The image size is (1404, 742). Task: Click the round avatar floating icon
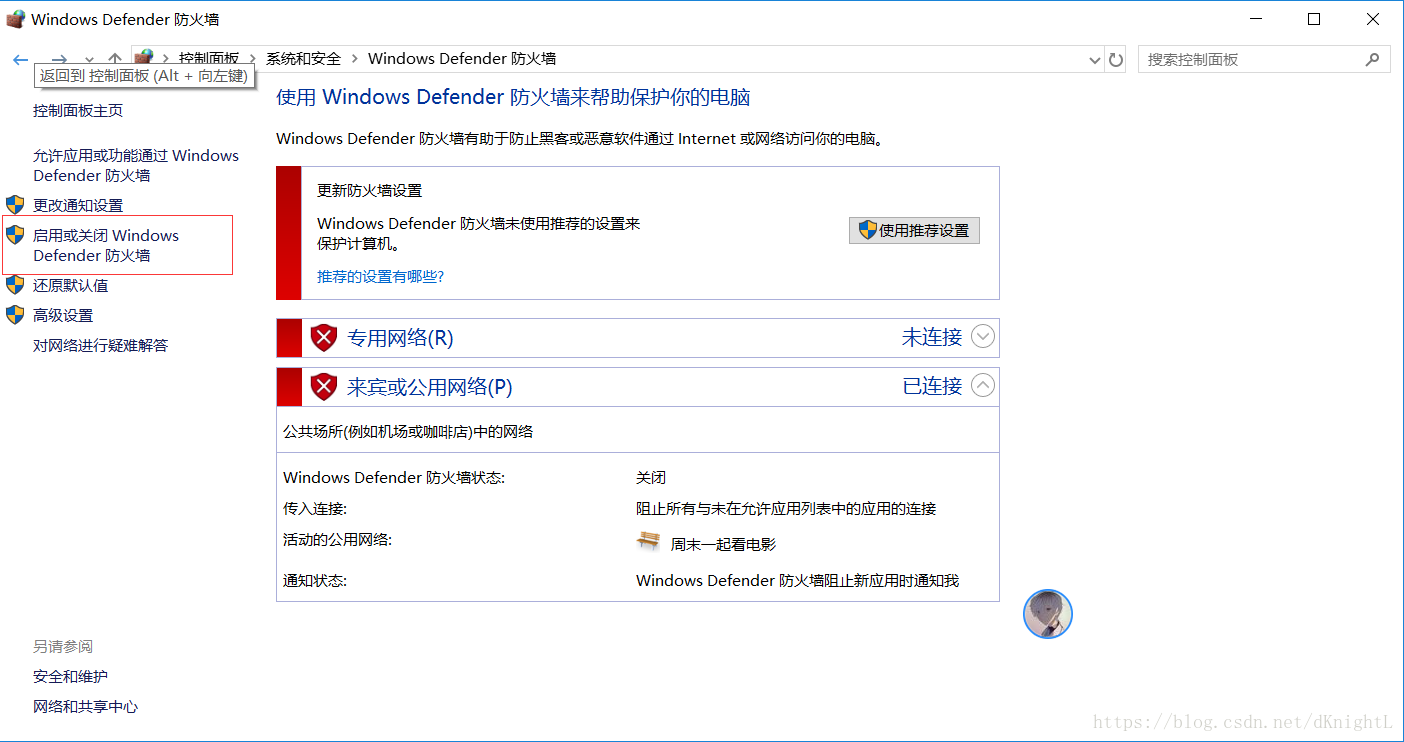coord(1048,614)
